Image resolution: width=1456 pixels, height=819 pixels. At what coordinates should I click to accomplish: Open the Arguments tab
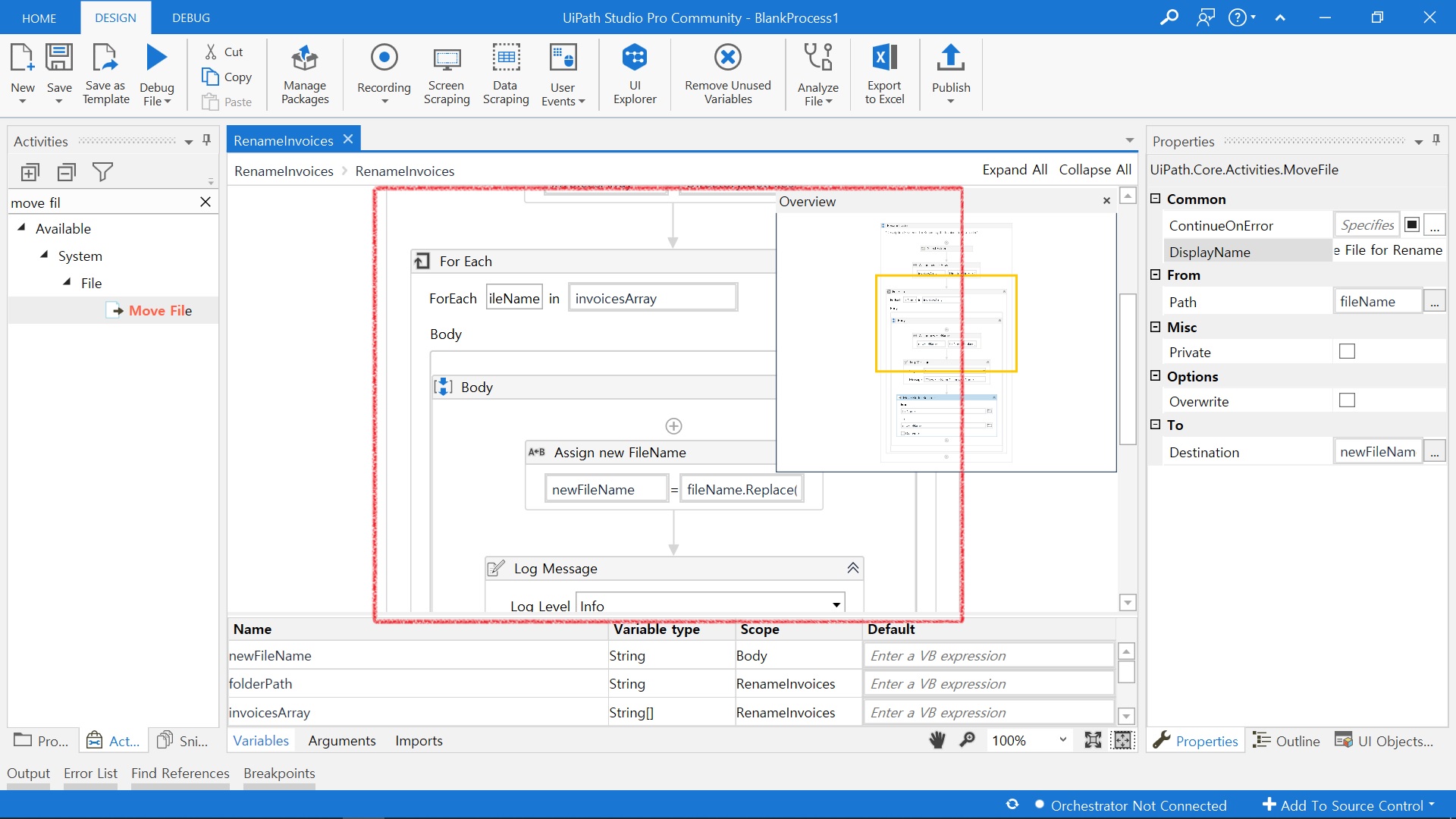[x=341, y=741]
